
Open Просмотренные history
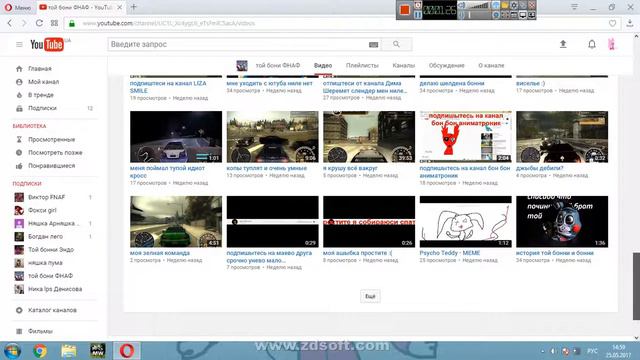click(51, 140)
